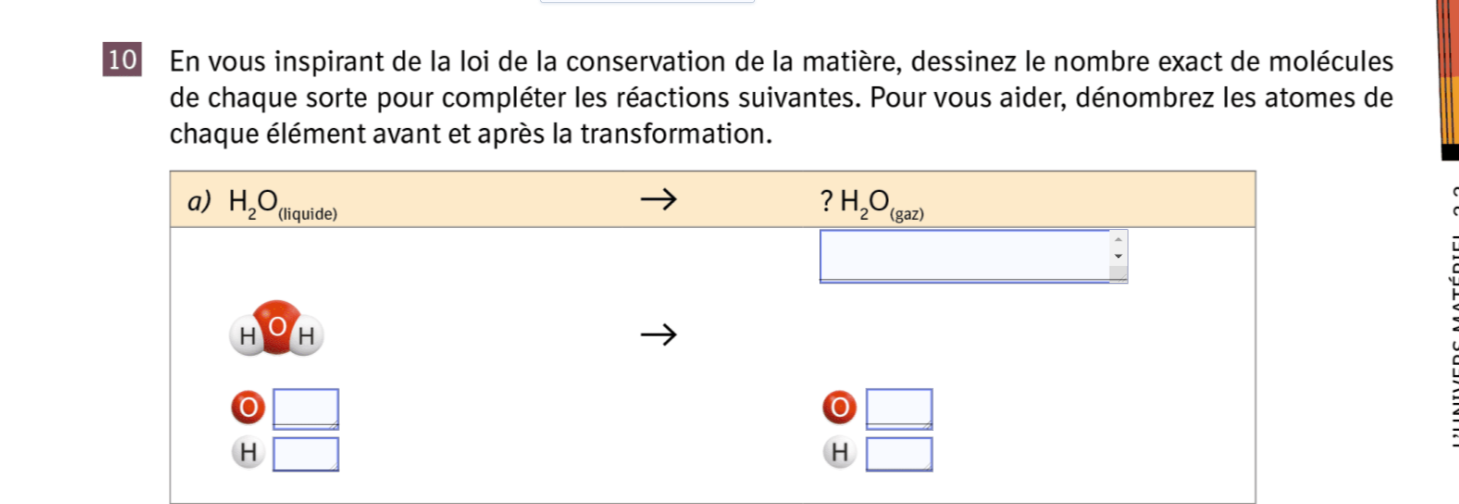Click the arrow beside the water molecule
The height and width of the screenshot is (504, 1459).
(657, 333)
